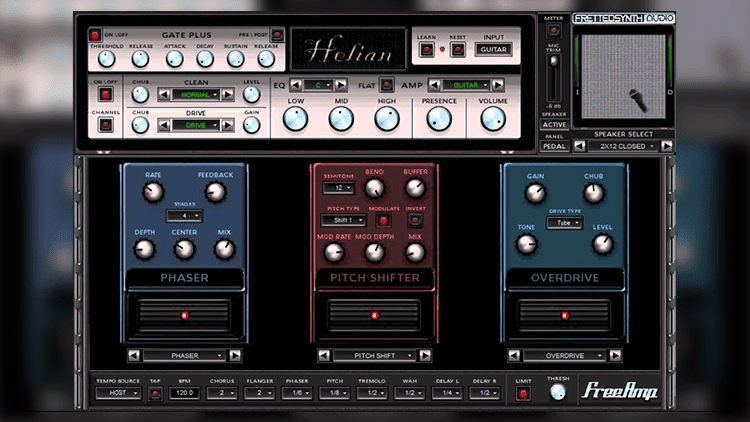Screen dimensions: 750x422
Task: Click previous effect arrow under Overdrive pedal
Action: coord(514,355)
